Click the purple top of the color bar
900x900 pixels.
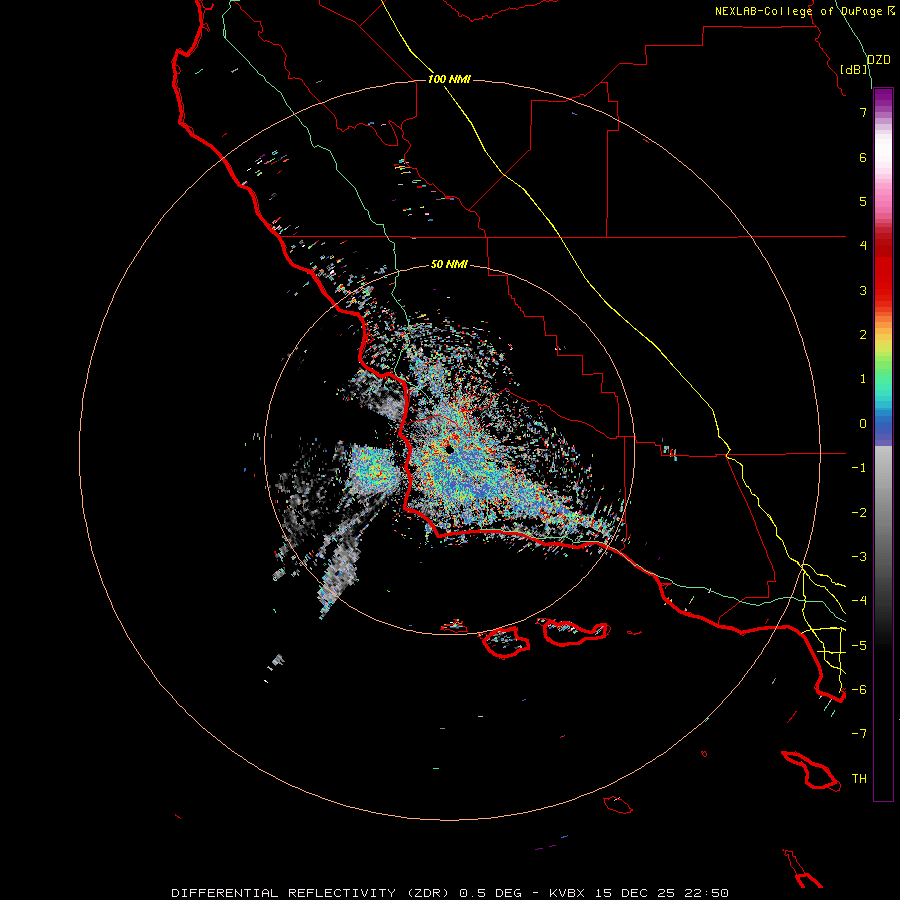pos(883,96)
